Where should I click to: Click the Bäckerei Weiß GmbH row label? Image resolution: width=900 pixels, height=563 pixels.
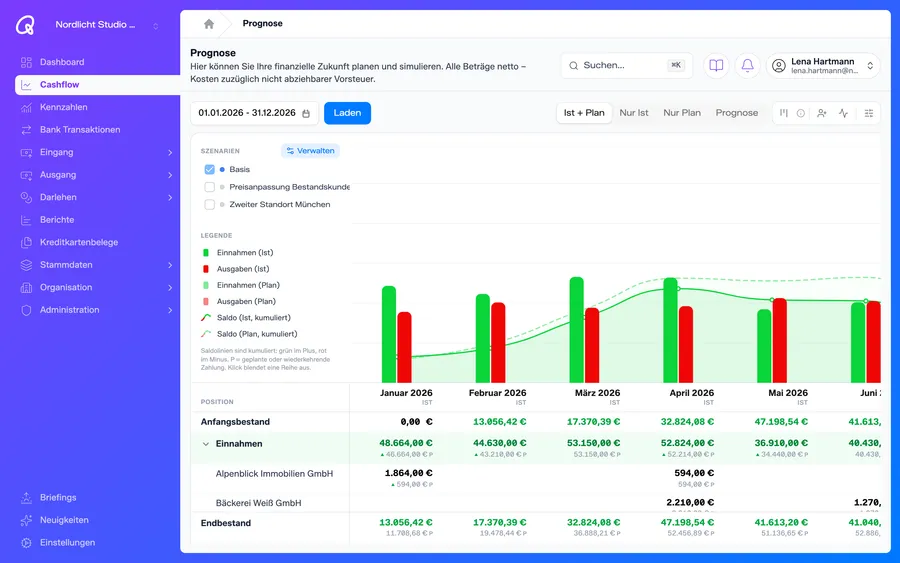258,503
